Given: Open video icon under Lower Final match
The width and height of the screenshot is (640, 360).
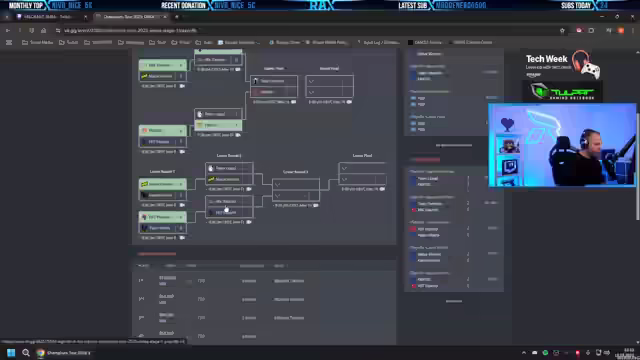Looking at the screenshot, I should point(382,189).
